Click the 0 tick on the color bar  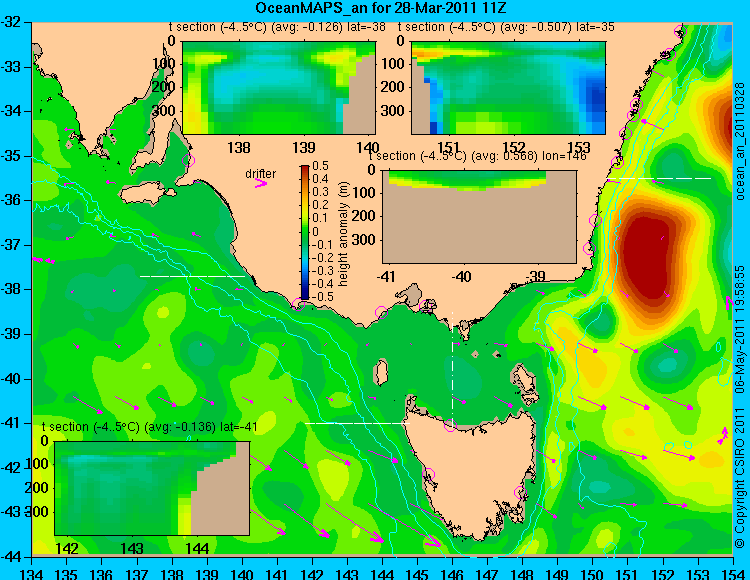pyautogui.click(x=316, y=231)
